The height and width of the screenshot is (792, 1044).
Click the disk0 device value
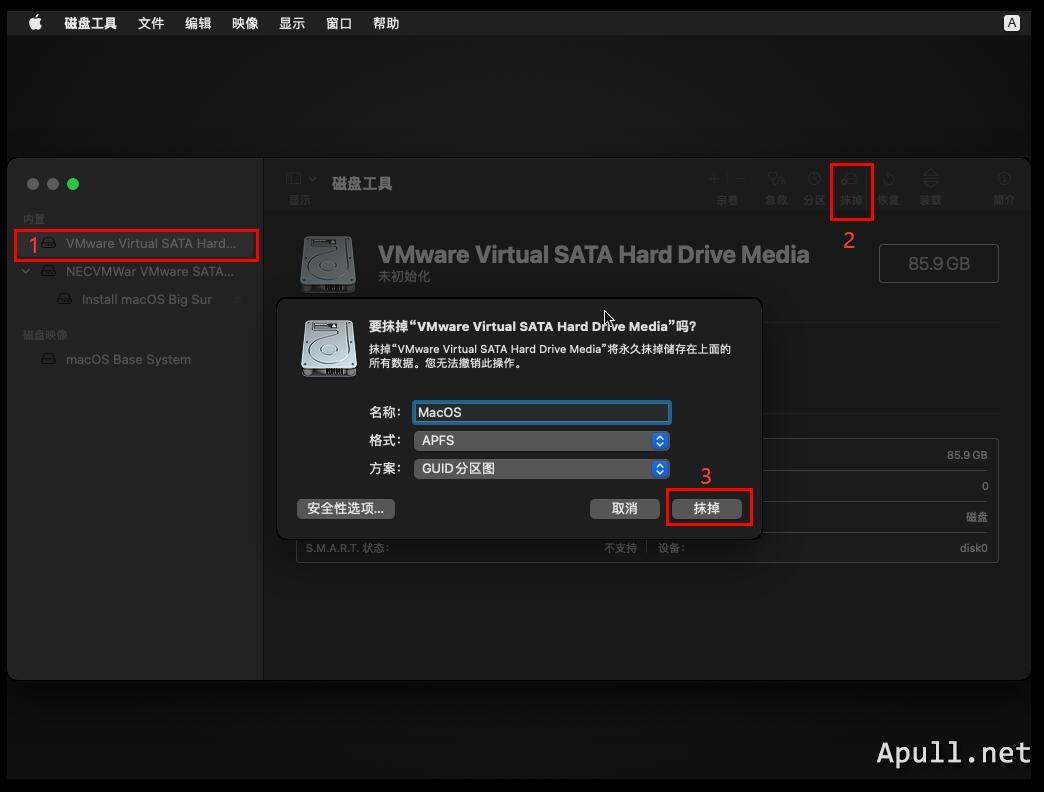973,548
